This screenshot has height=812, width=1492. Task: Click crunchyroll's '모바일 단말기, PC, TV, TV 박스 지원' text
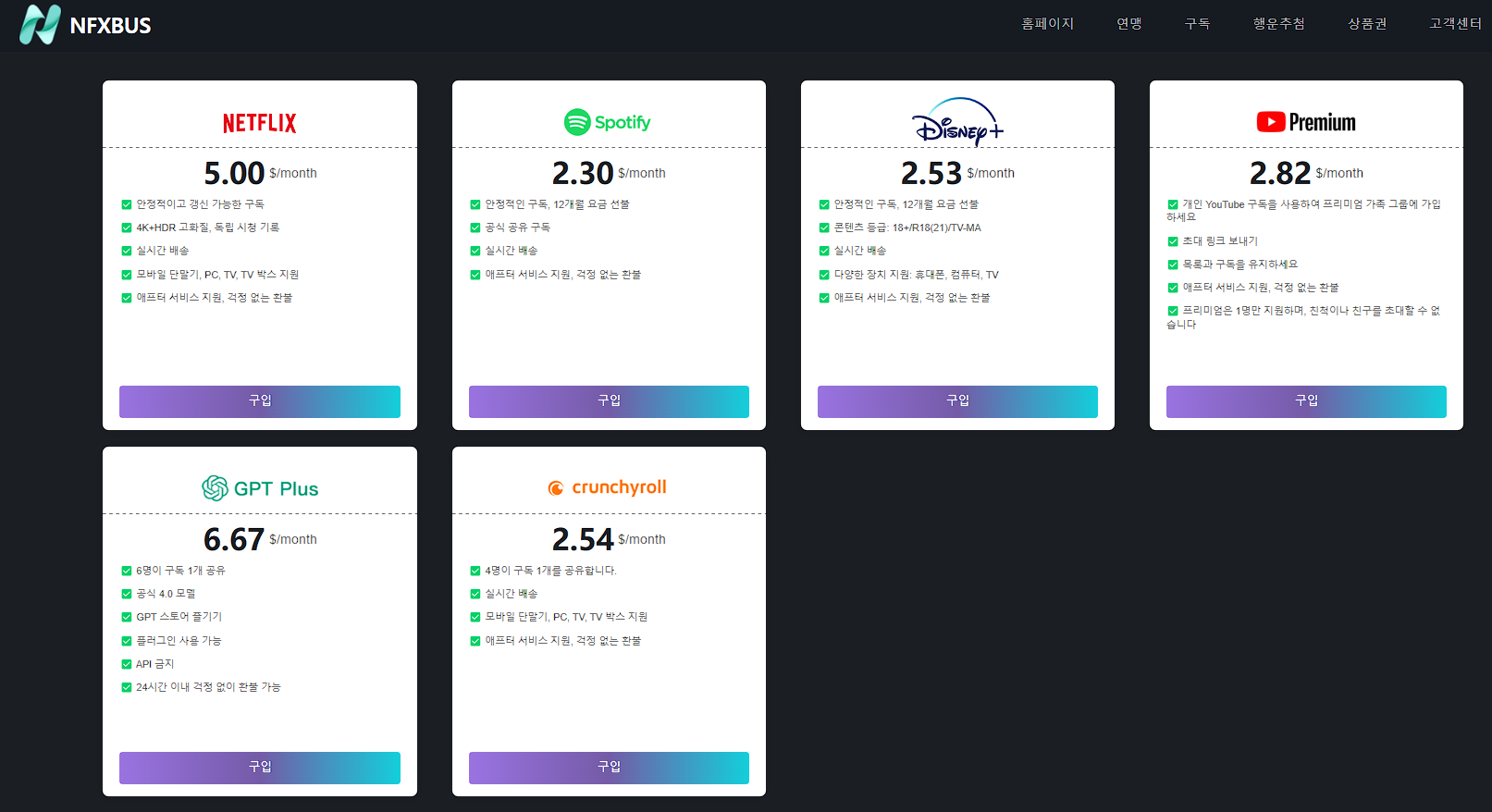(566, 617)
